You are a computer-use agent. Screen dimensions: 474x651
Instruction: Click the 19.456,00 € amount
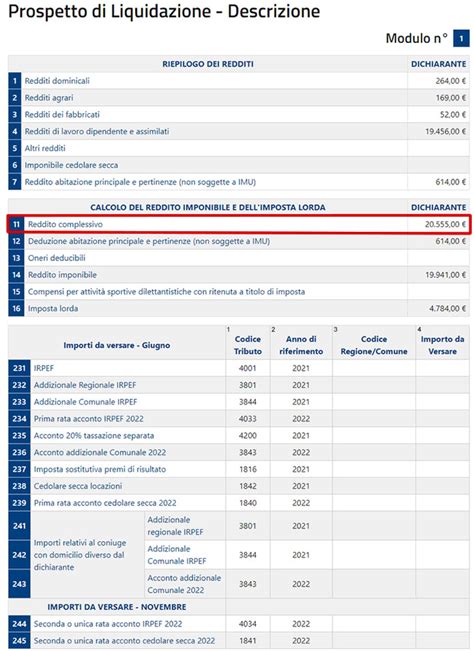[x=445, y=131]
